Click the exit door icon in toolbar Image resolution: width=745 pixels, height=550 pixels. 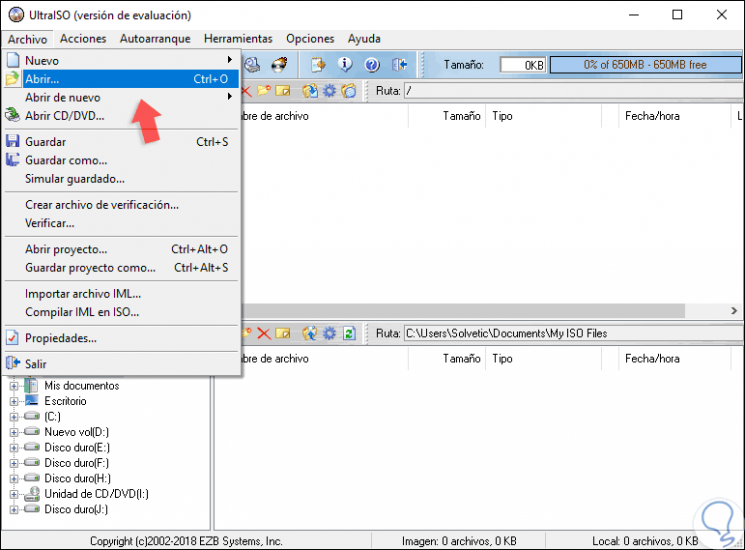399,65
